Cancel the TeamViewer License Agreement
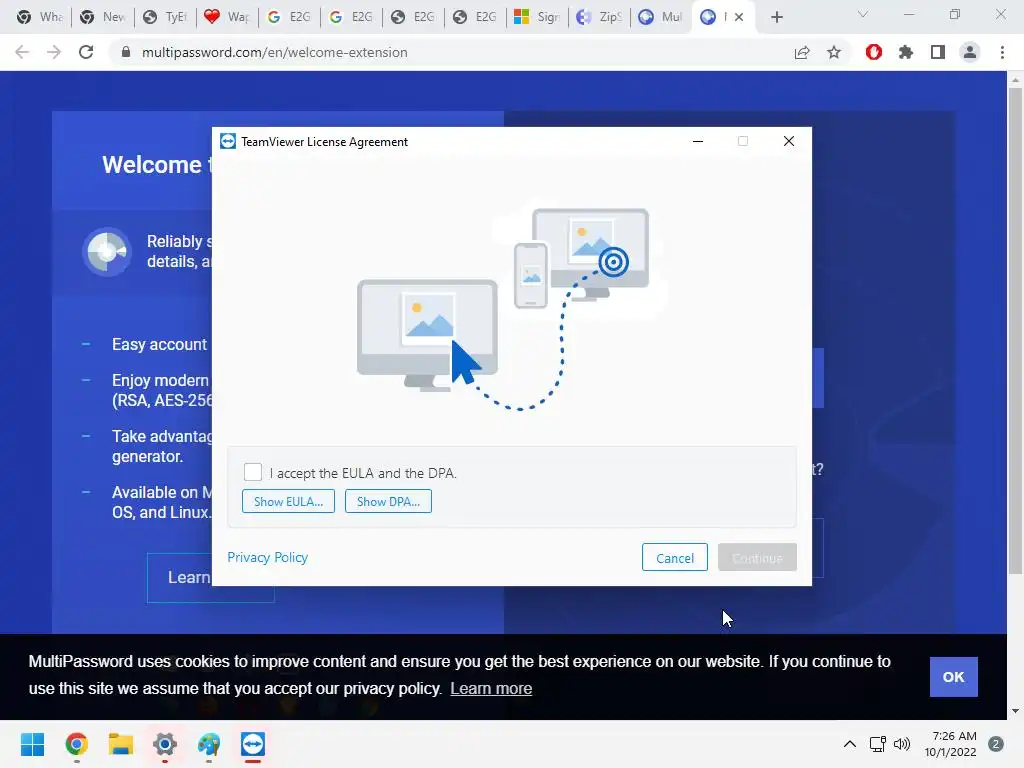1024x768 pixels. pos(675,558)
